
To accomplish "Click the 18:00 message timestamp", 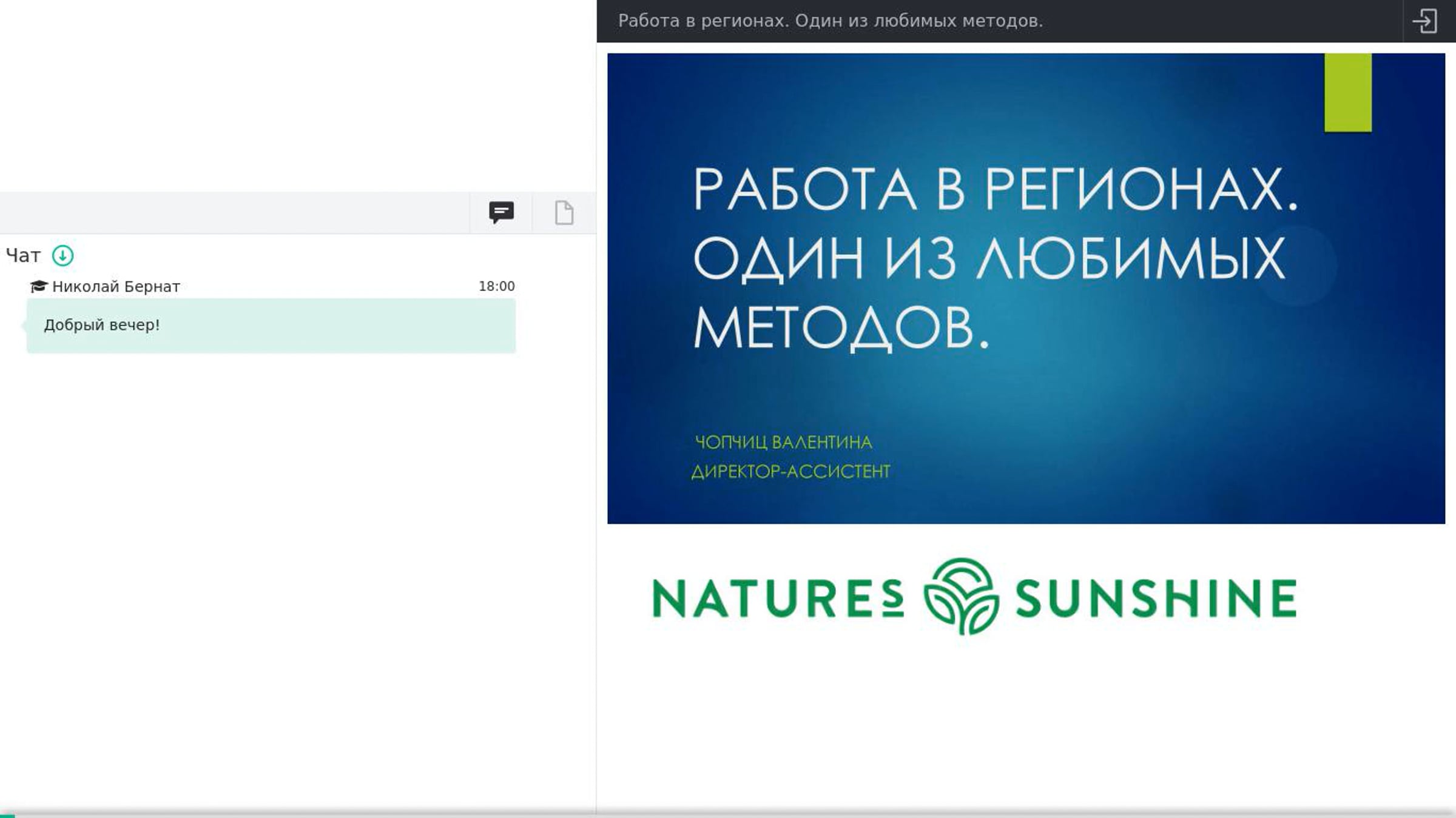I will tap(496, 286).
